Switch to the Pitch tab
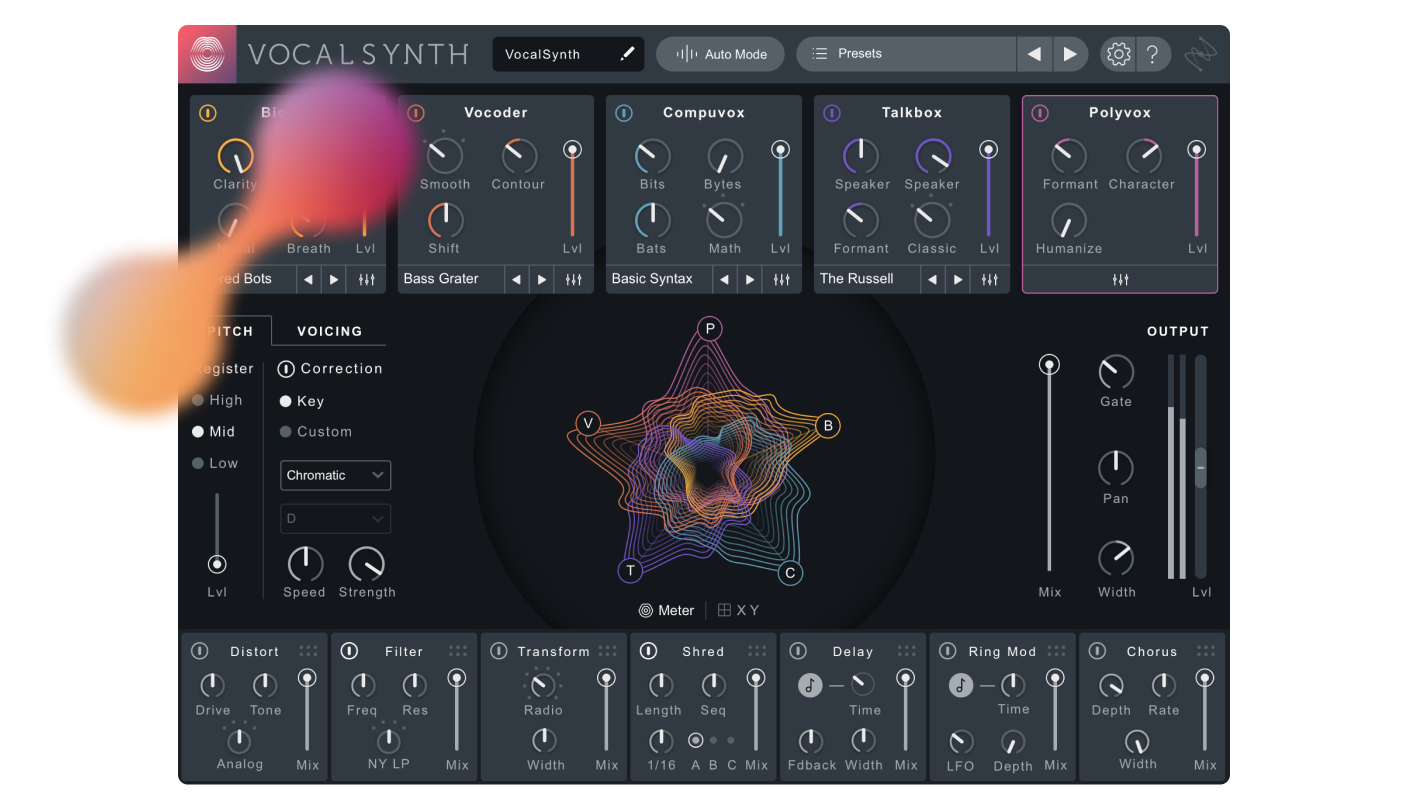 (x=229, y=331)
